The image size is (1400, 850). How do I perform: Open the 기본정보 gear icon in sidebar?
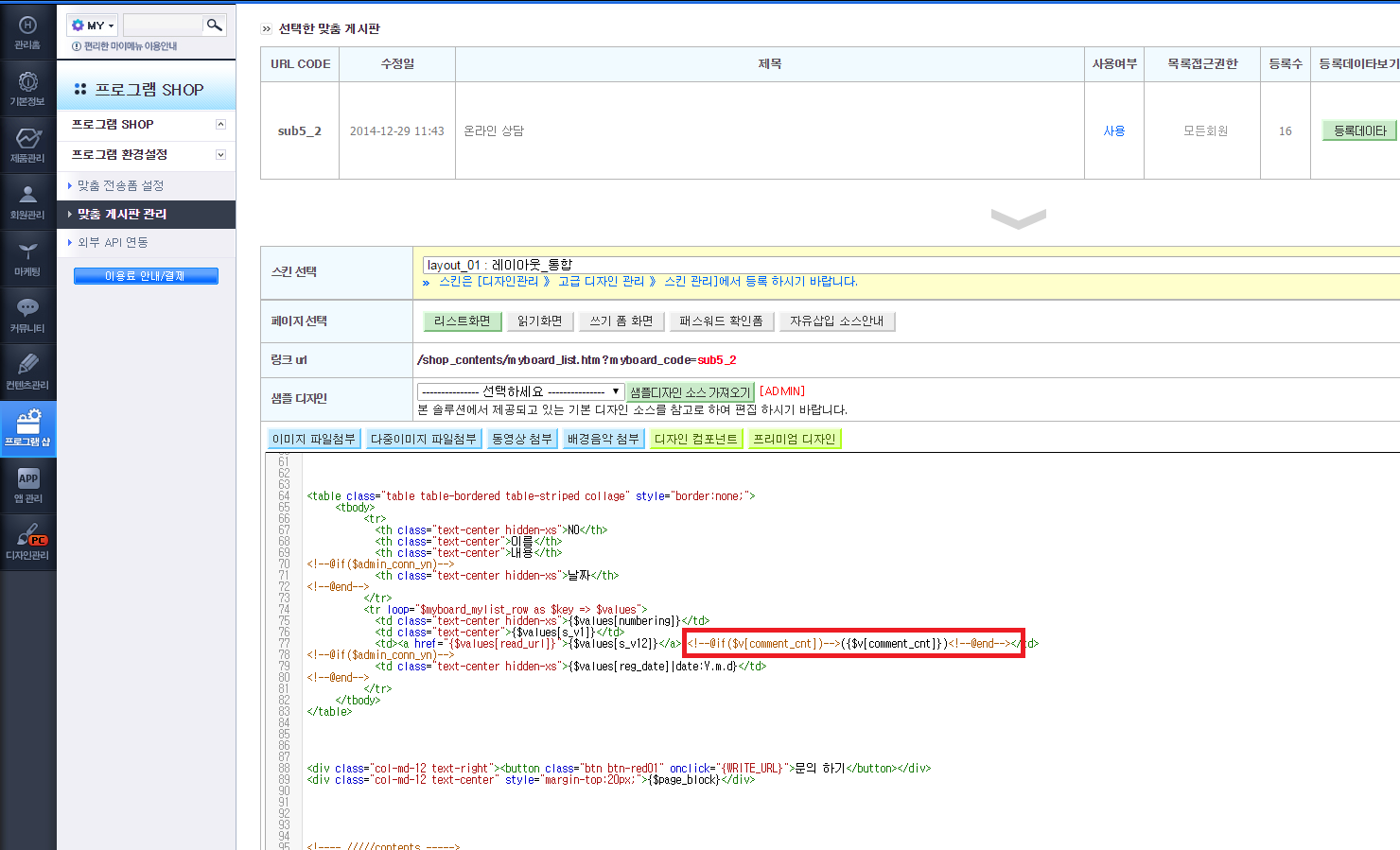click(27, 88)
